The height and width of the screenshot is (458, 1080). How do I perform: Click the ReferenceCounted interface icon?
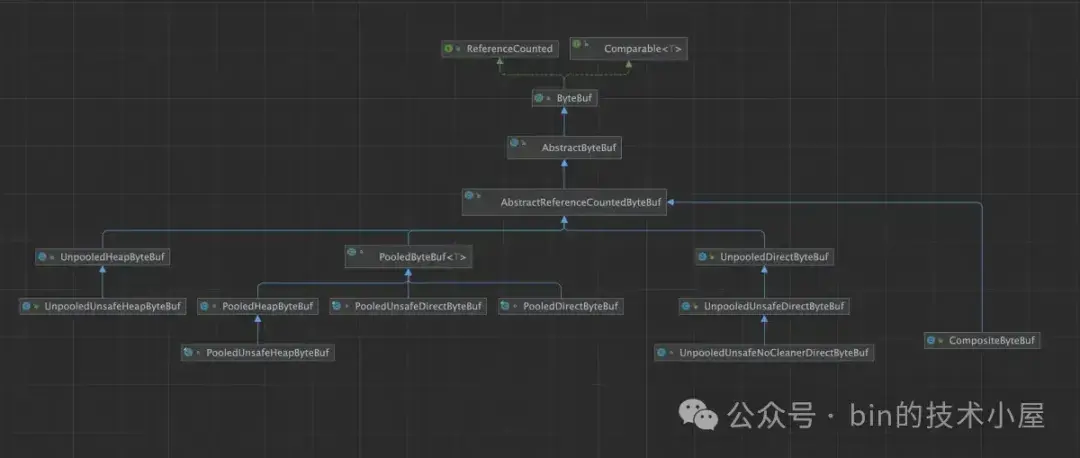pyautogui.click(x=448, y=48)
